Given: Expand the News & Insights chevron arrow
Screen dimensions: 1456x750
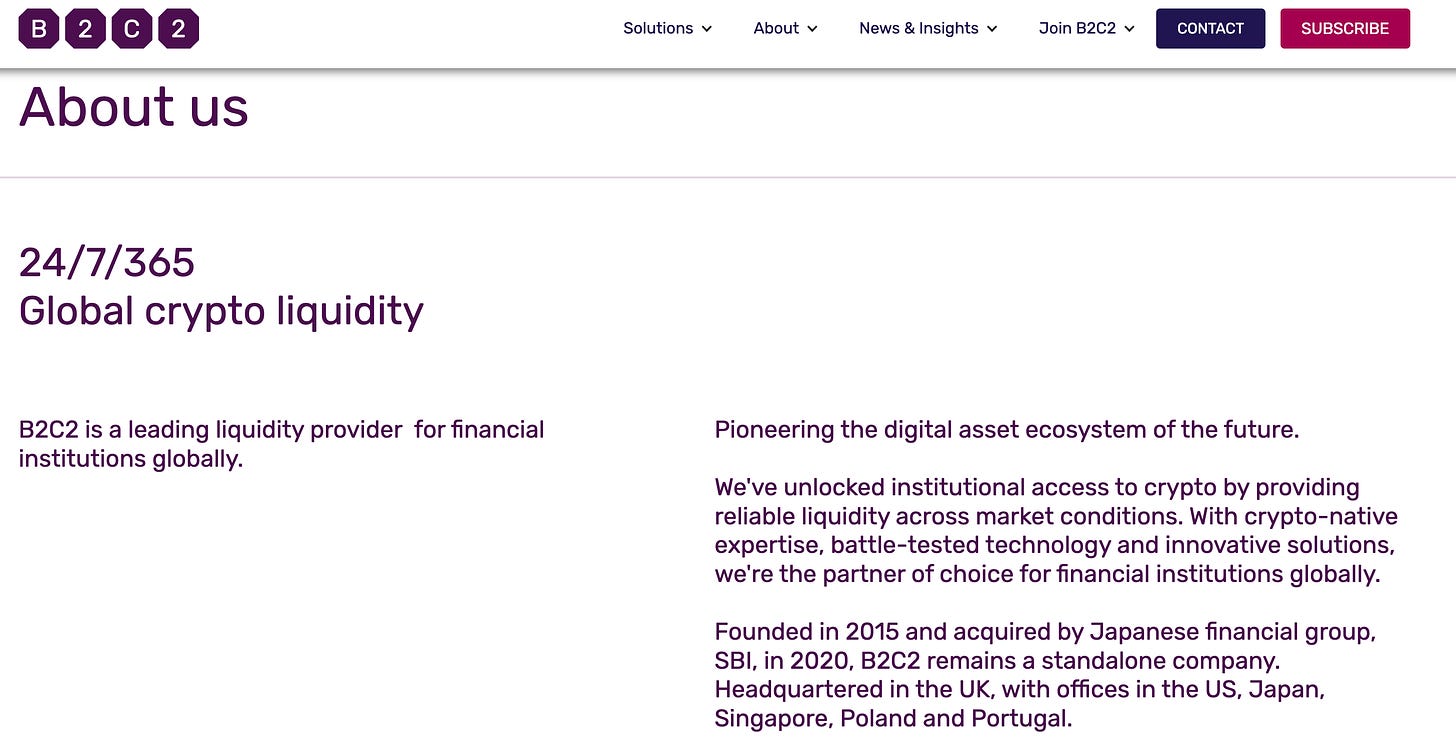Looking at the screenshot, I should pyautogui.click(x=992, y=29).
